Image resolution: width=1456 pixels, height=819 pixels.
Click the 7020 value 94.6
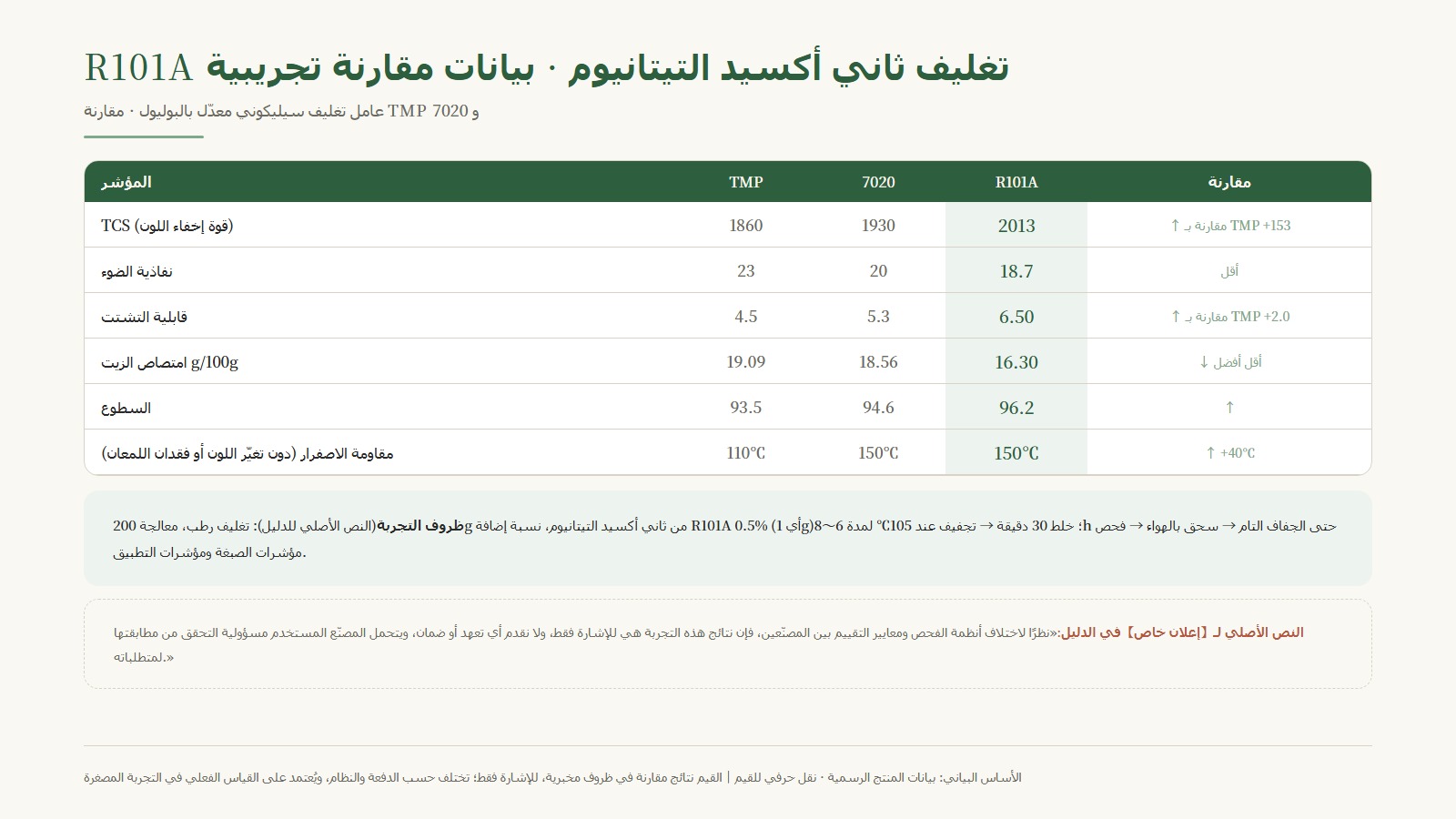(878, 408)
